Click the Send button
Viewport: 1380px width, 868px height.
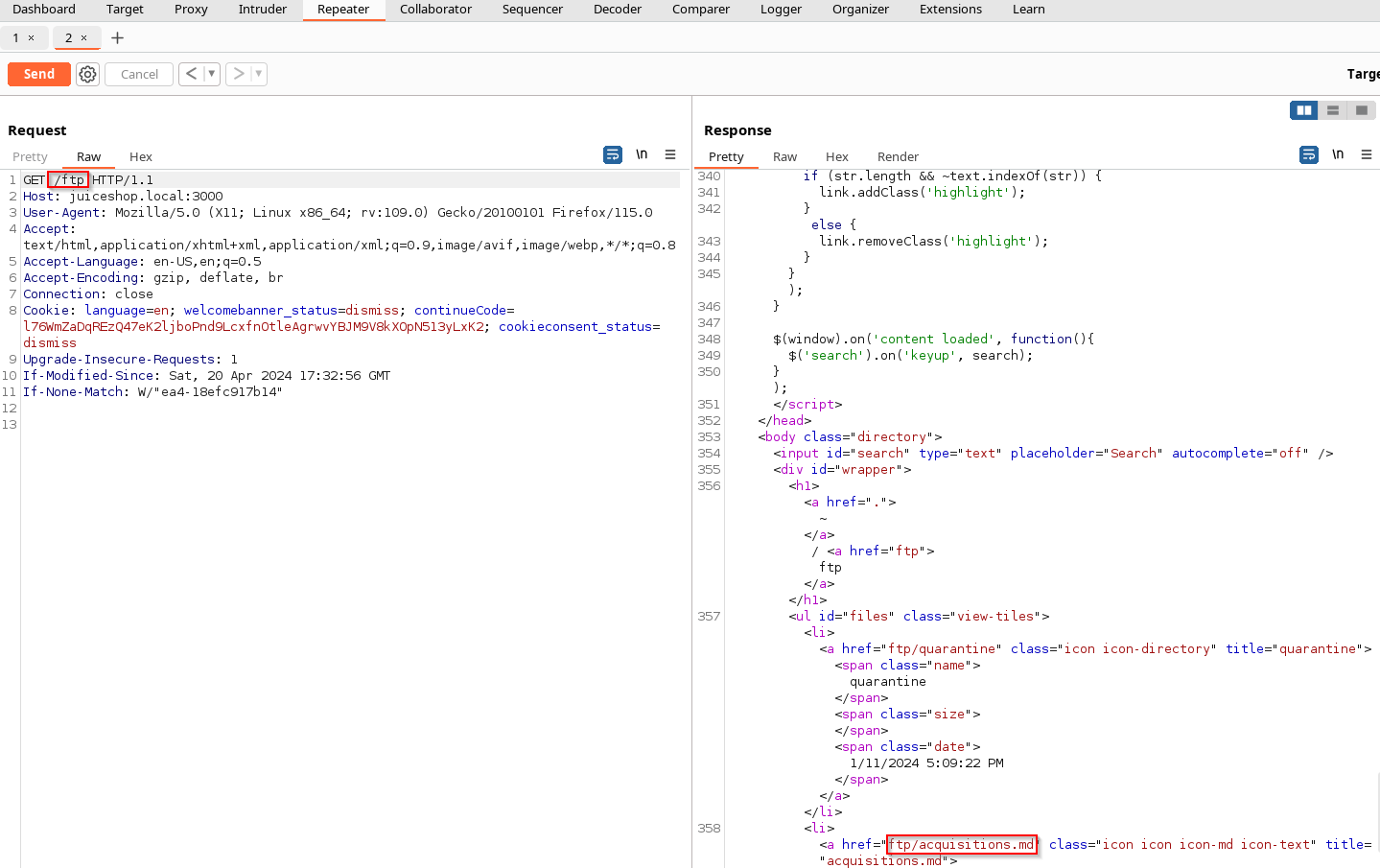tap(39, 74)
